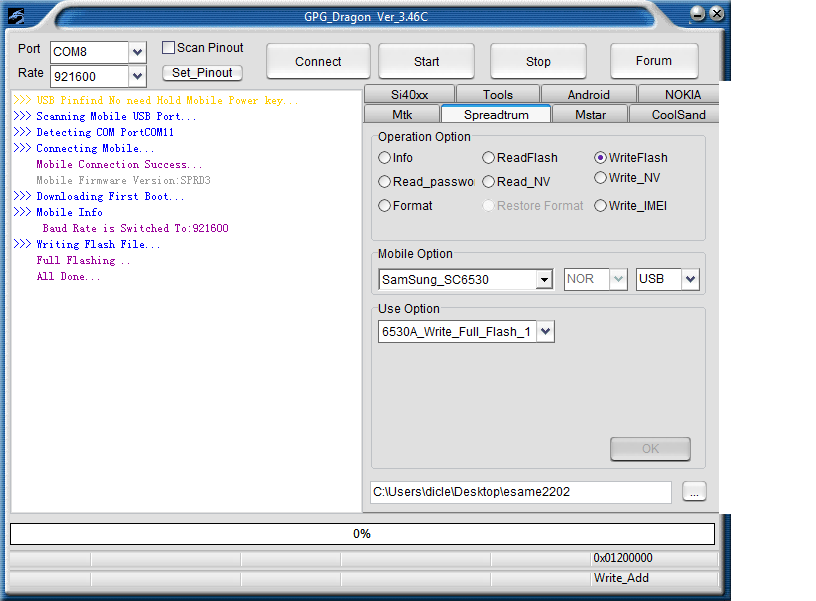Enable the Scan Pinout checkbox

point(168,48)
